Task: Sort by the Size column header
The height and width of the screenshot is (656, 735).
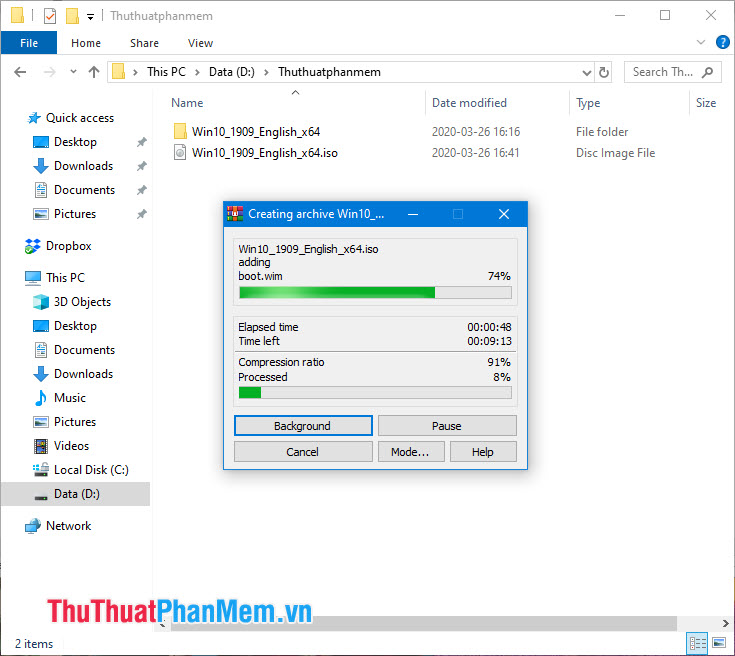Action: tap(705, 103)
